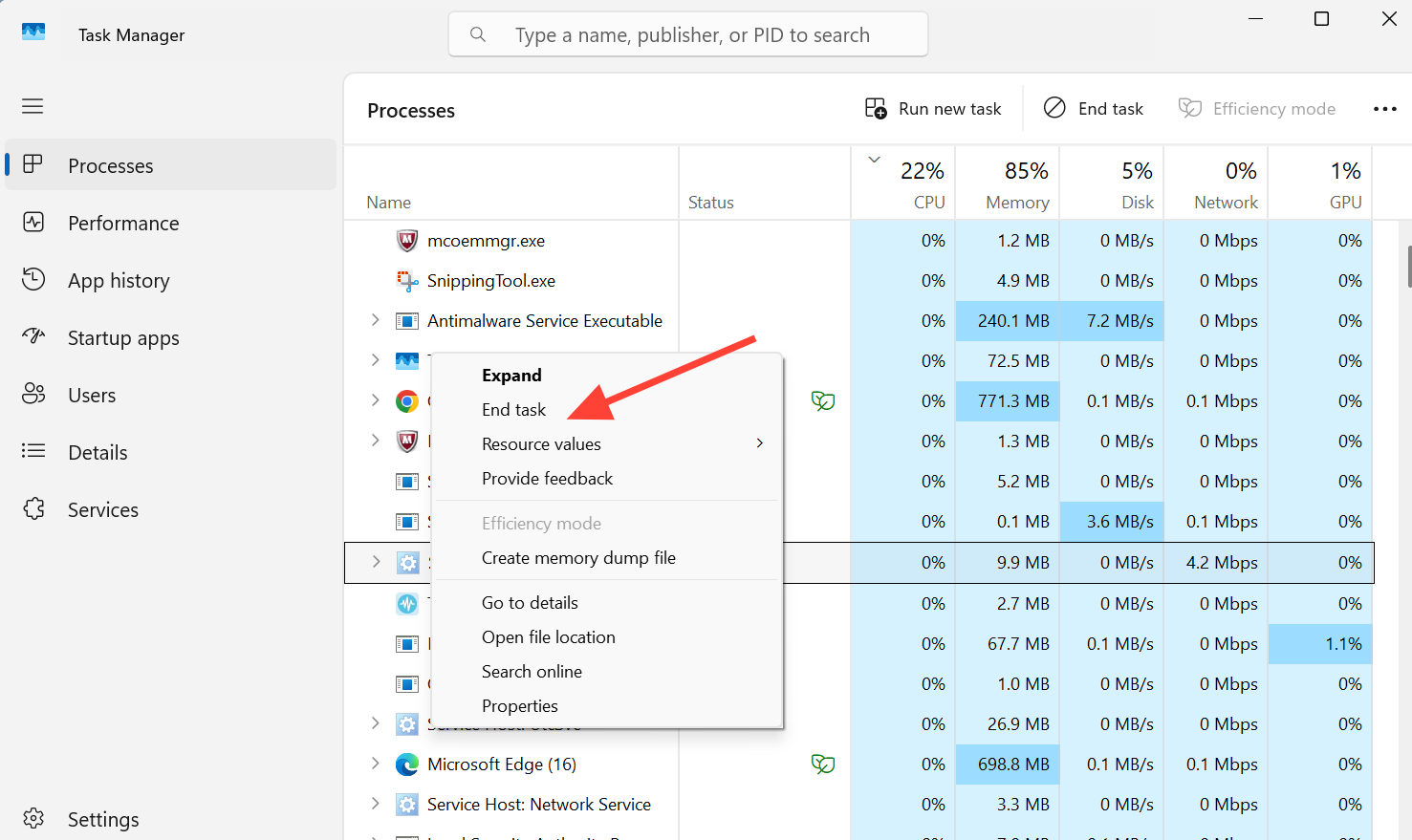
Task: Click the End task circle icon
Action: pyautogui.click(x=1054, y=108)
